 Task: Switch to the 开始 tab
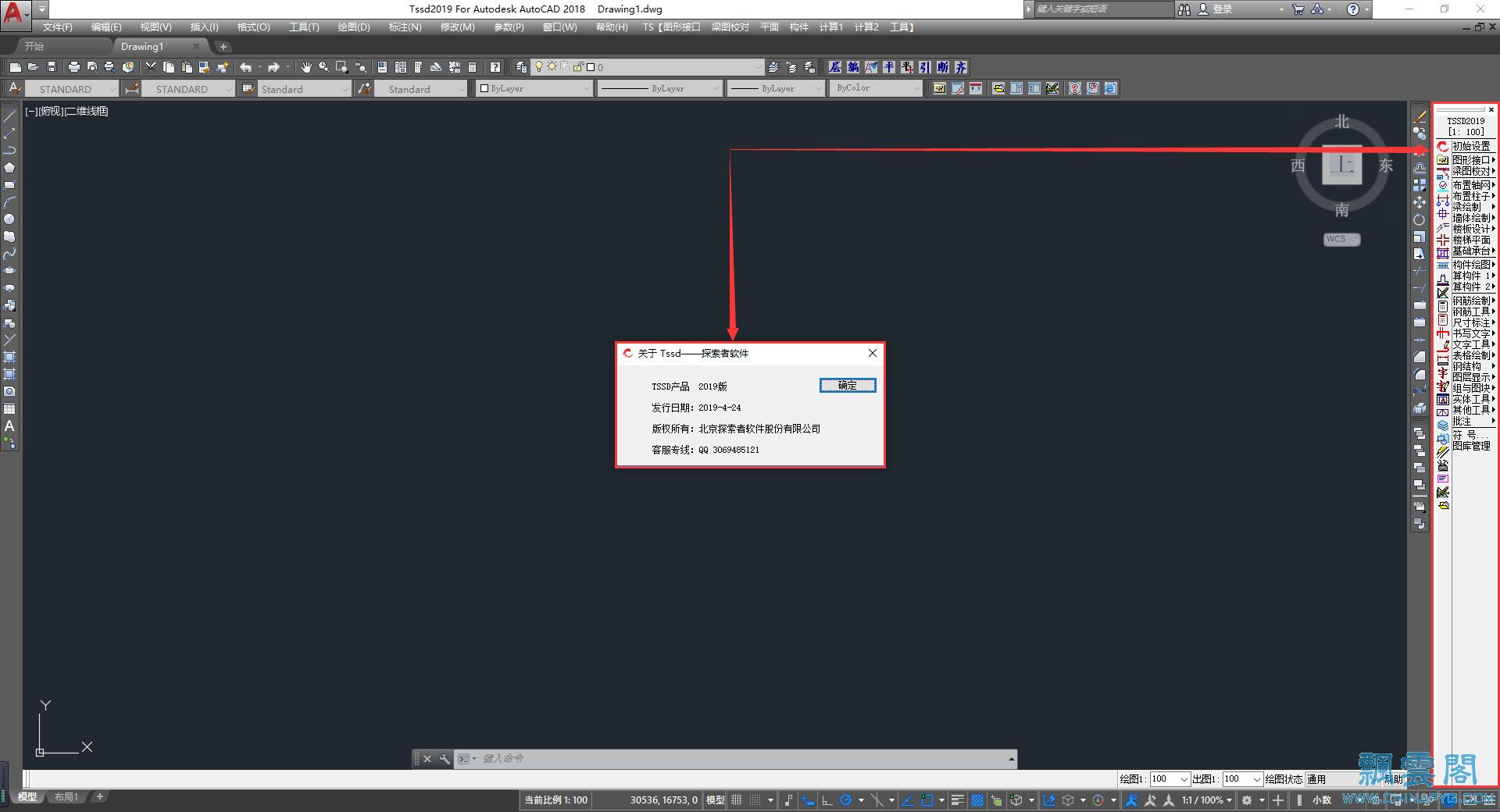pos(34,47)
